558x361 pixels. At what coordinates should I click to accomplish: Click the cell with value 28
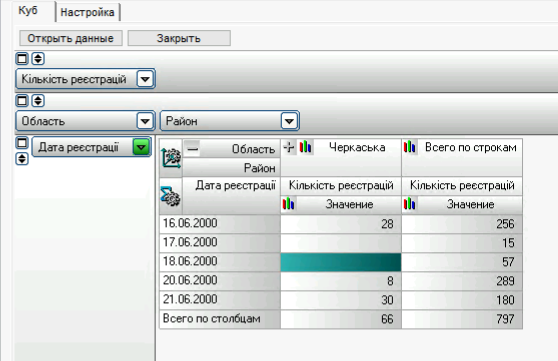tap(341, 224)
